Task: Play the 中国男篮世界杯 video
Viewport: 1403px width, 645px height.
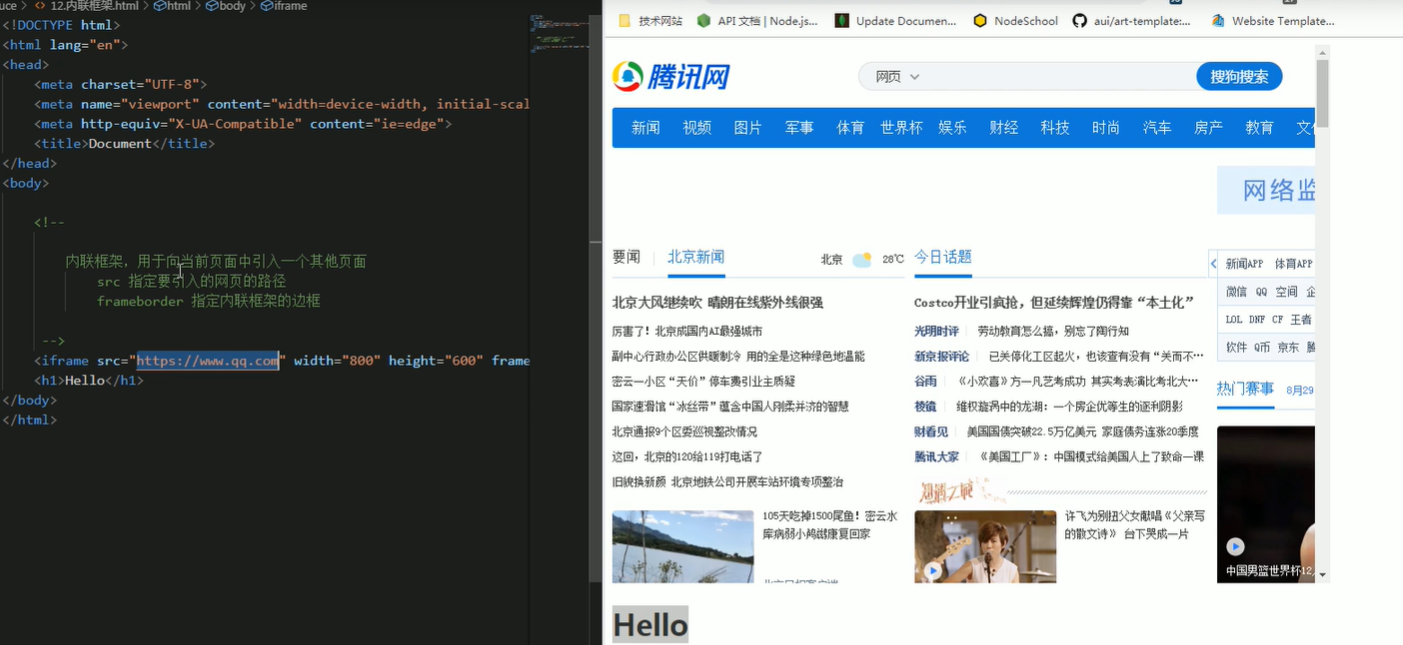Action: click(1235, 547)
